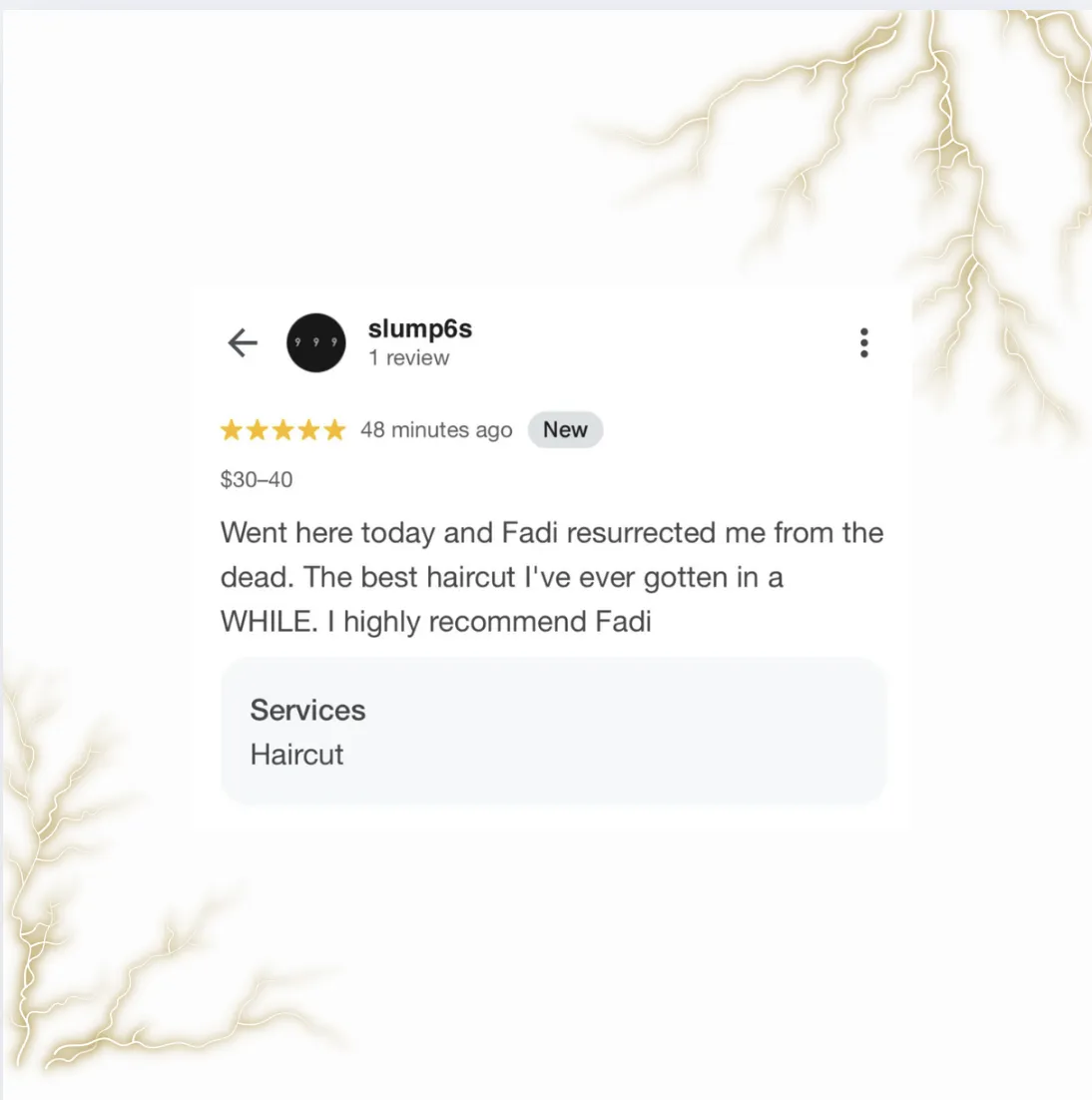The image size is (1092, 1100).
Task: Click the third rating star
Action: pos(283,429)
